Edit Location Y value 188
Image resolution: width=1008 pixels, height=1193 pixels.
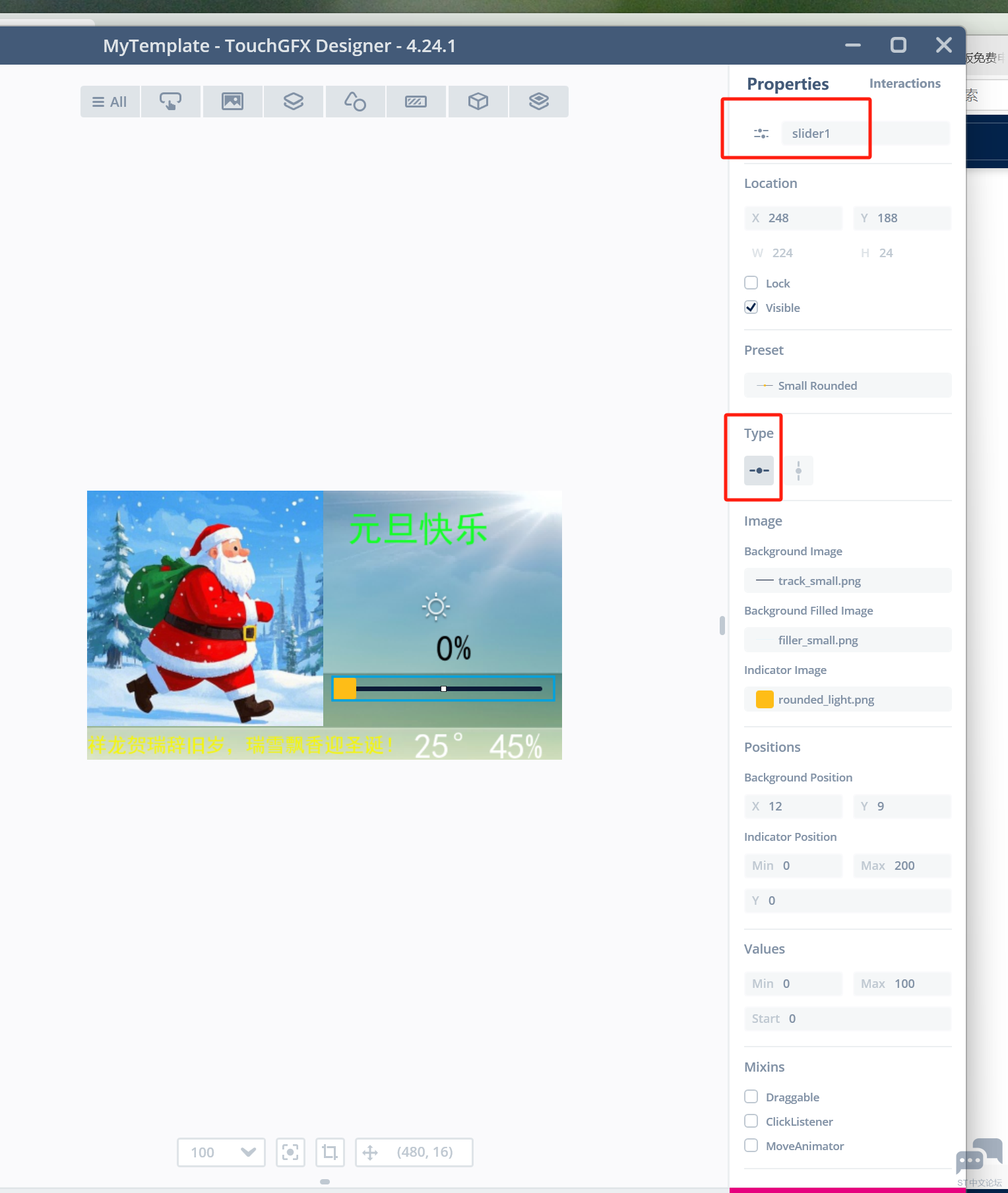click(902, 218)
